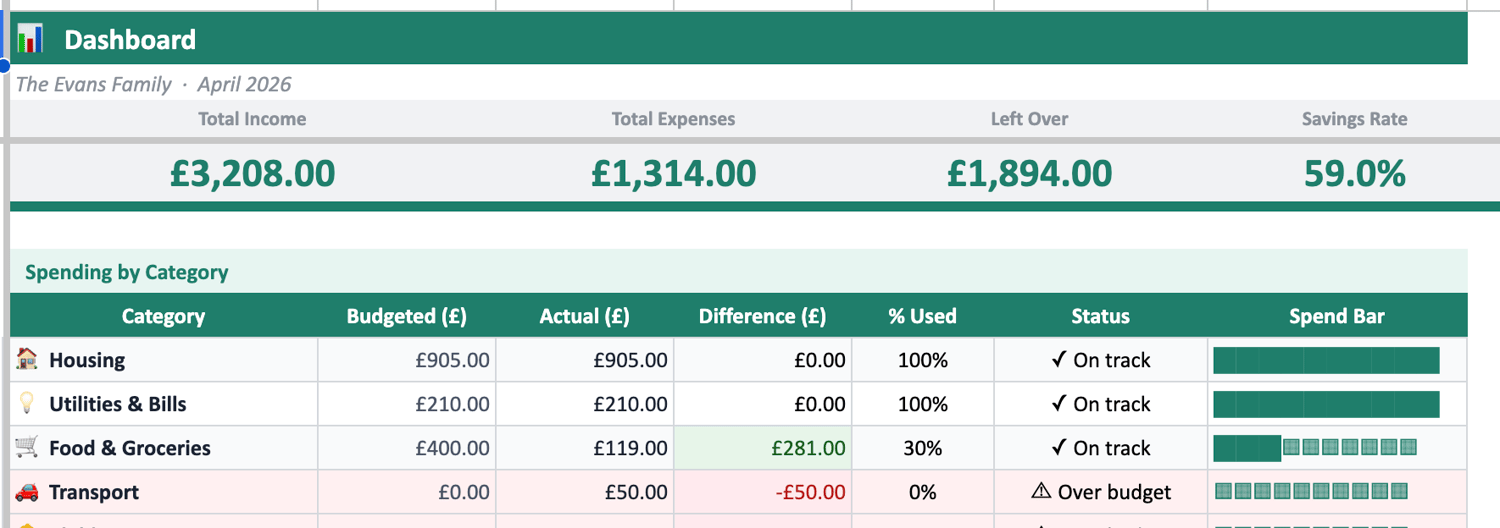Image resolution: width=1500 pixels, height=528 pixels.
Task: Click the warning symbol beside Over budget
Action: (1041, 491)
